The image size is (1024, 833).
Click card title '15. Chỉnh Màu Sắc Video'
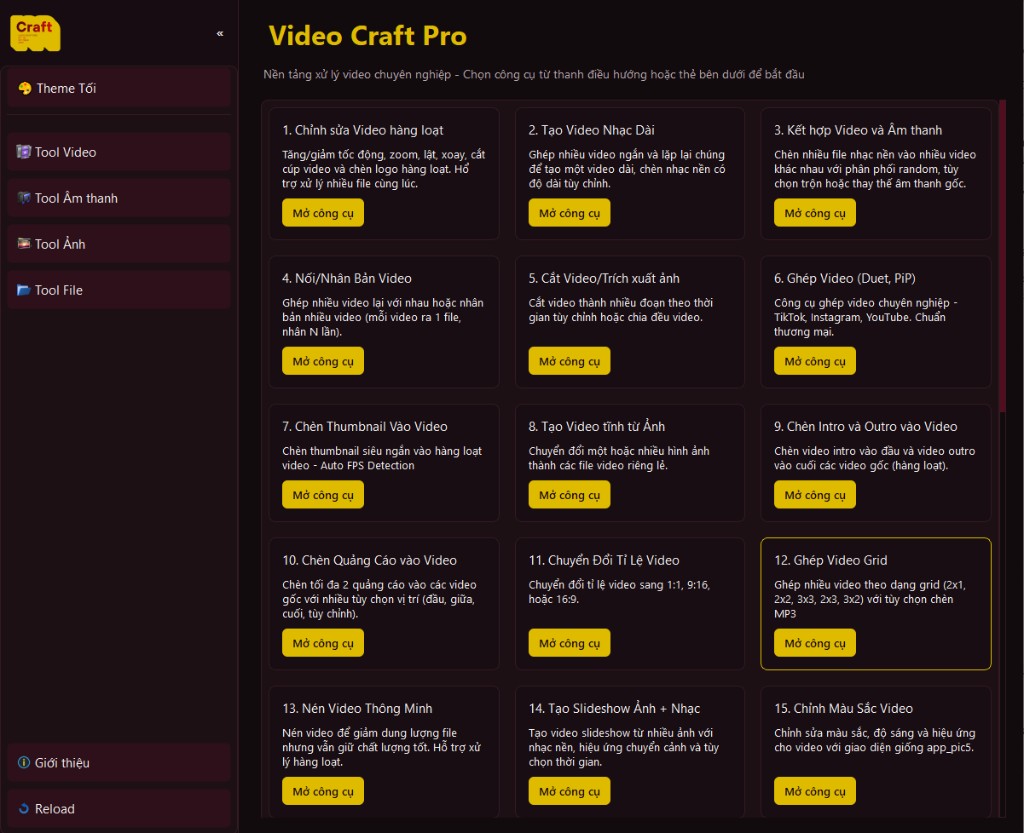843,708
